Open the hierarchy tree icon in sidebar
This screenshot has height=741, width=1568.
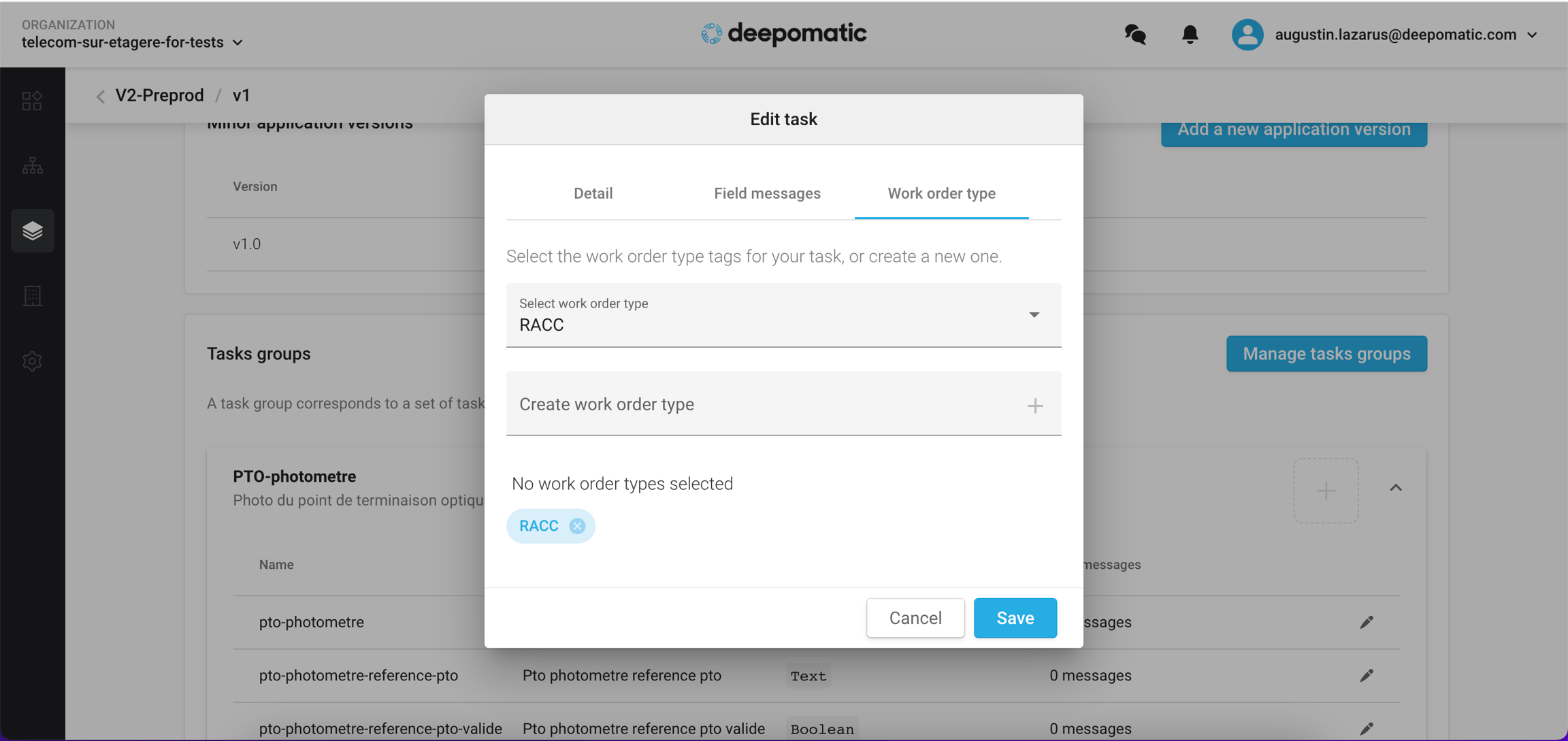coord(32,165)
